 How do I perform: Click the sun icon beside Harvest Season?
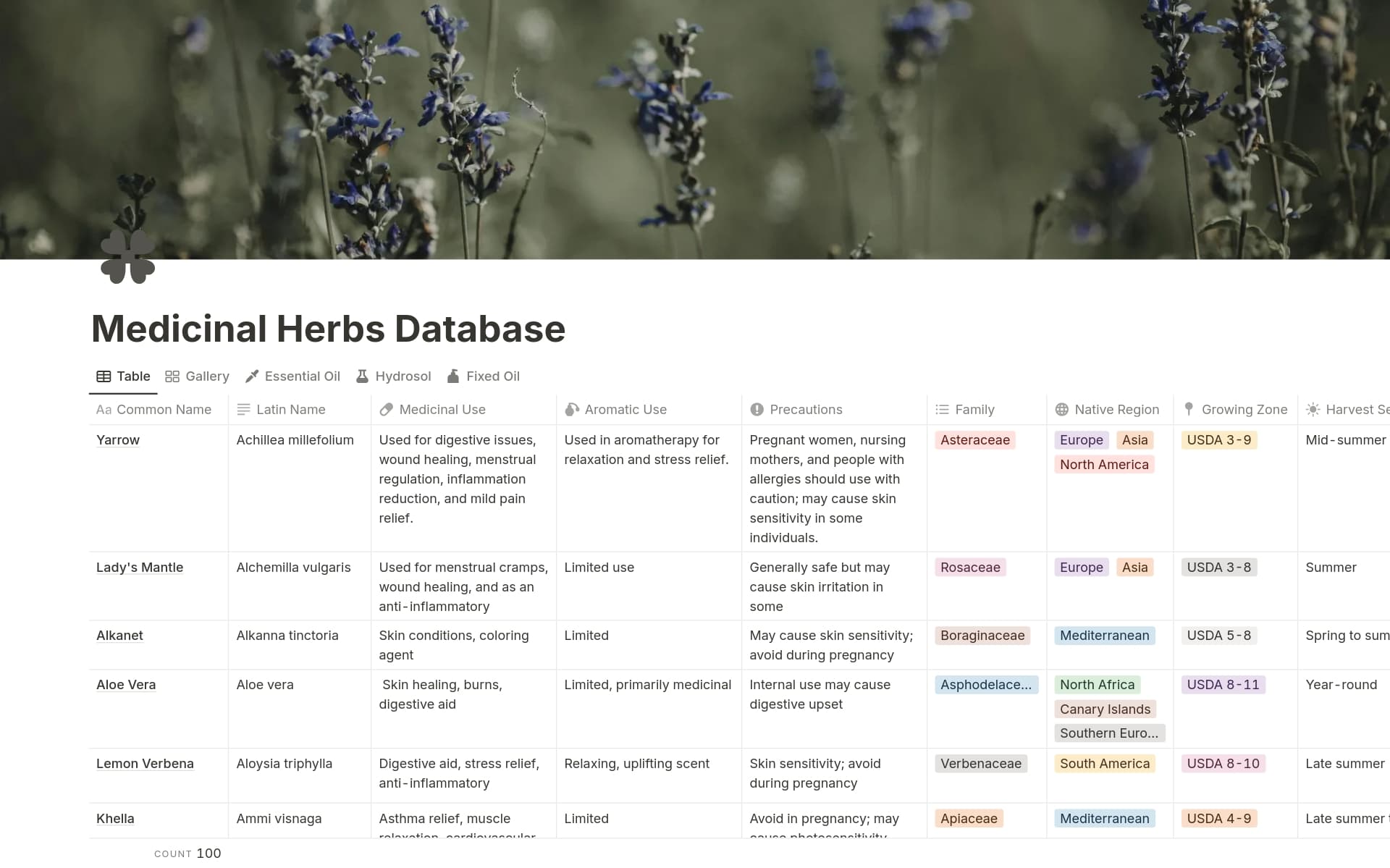[1313, 410]
